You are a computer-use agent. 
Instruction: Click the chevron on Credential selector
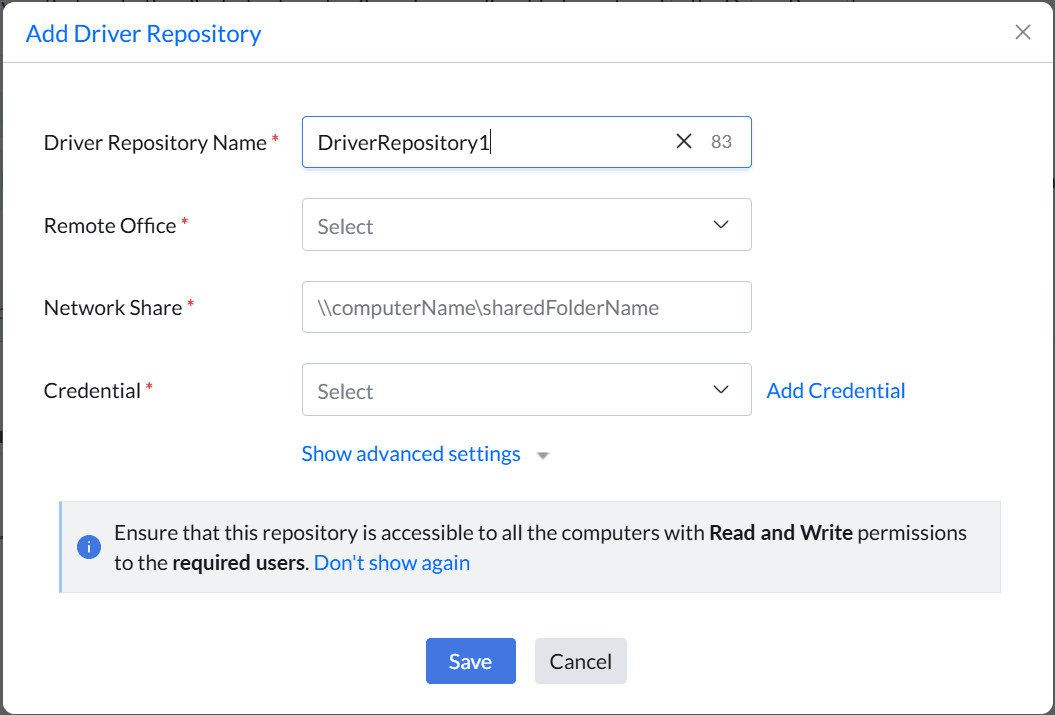720,390
